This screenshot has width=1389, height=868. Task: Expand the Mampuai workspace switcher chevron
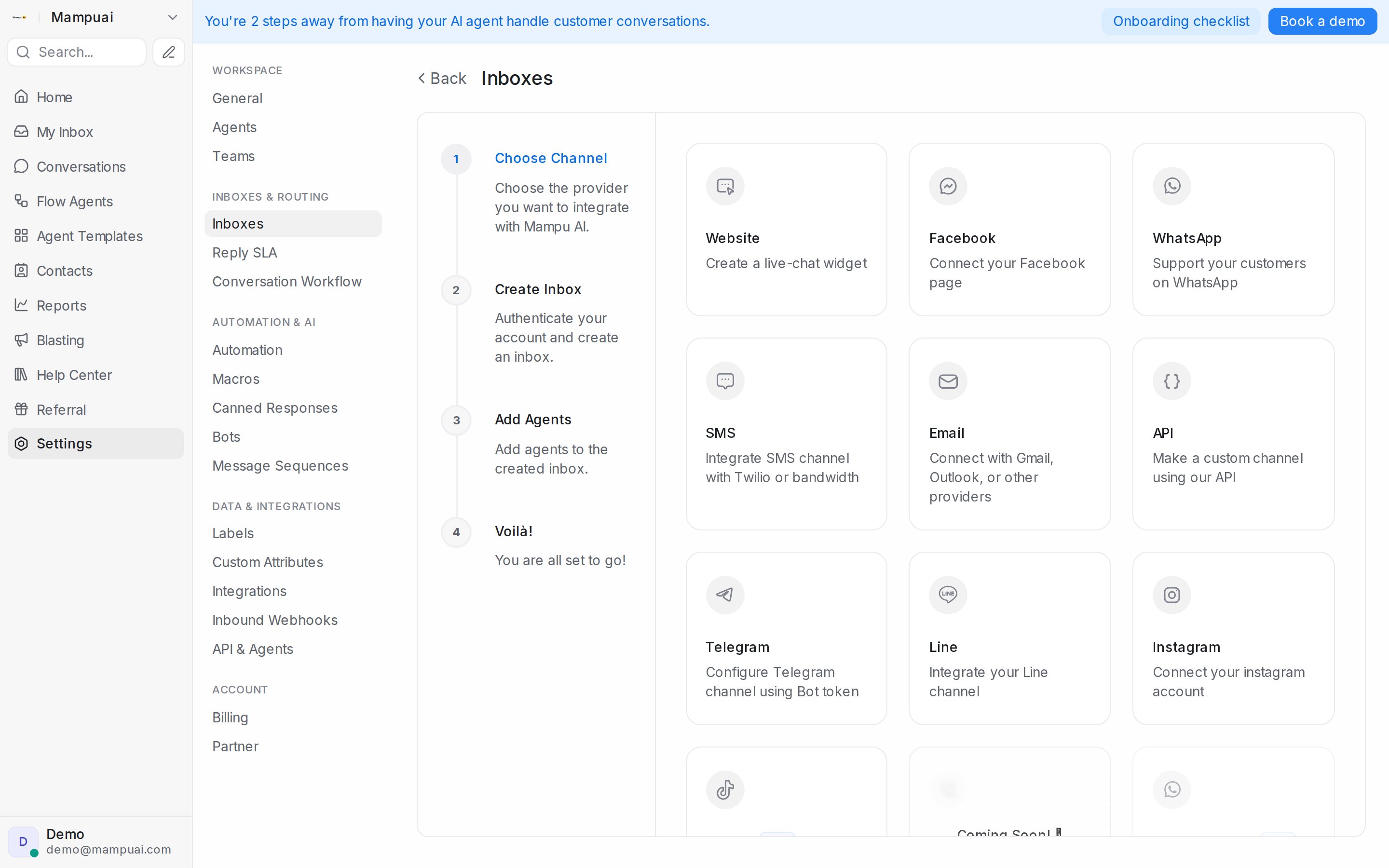coord(172,17)
